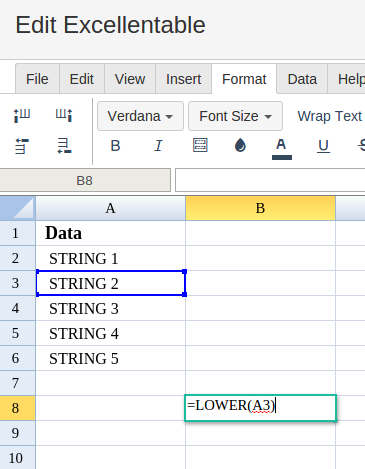The image size is (365, 469).
Task: Click the Wrap Text button
Action: 329,116
